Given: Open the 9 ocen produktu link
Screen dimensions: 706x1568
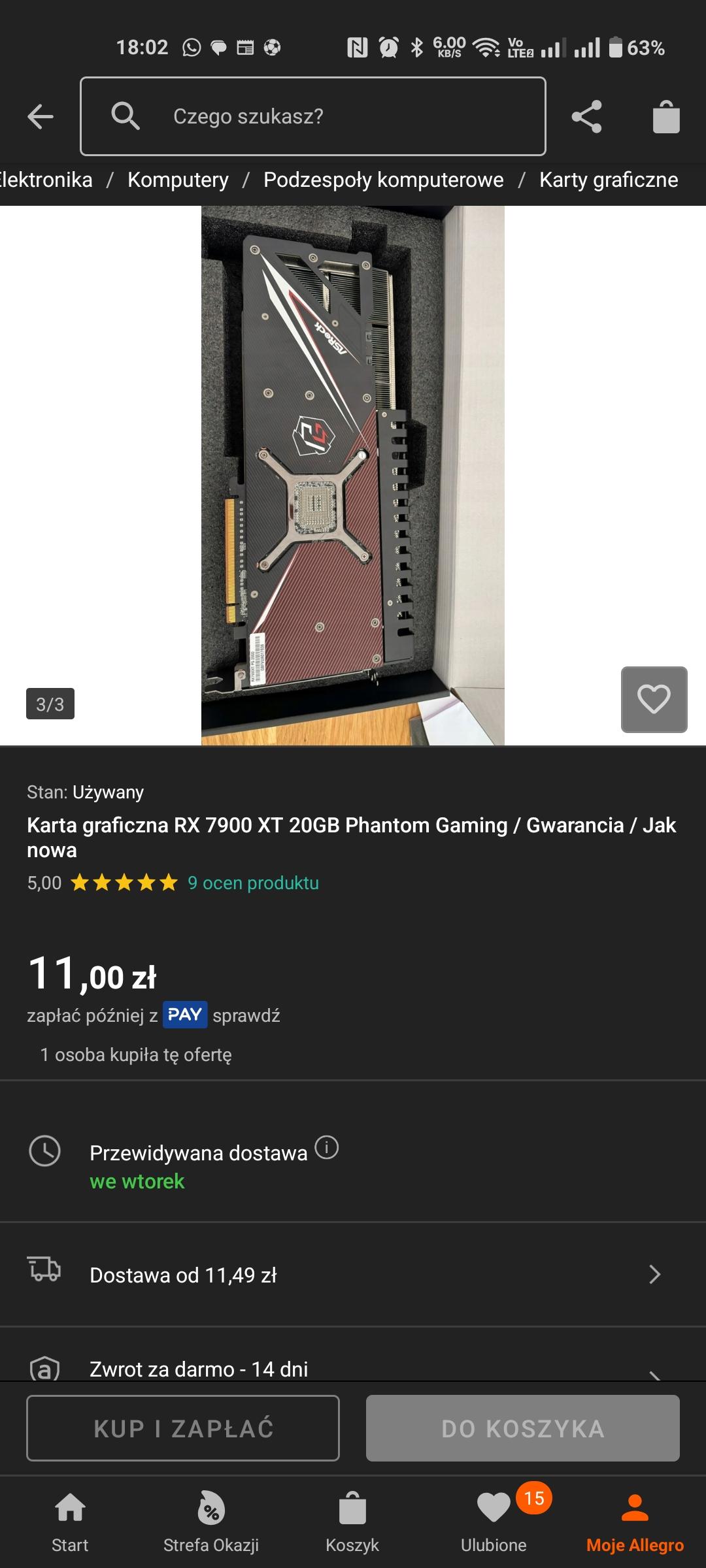Looking at the screenshot, I should tap(253, 883).
